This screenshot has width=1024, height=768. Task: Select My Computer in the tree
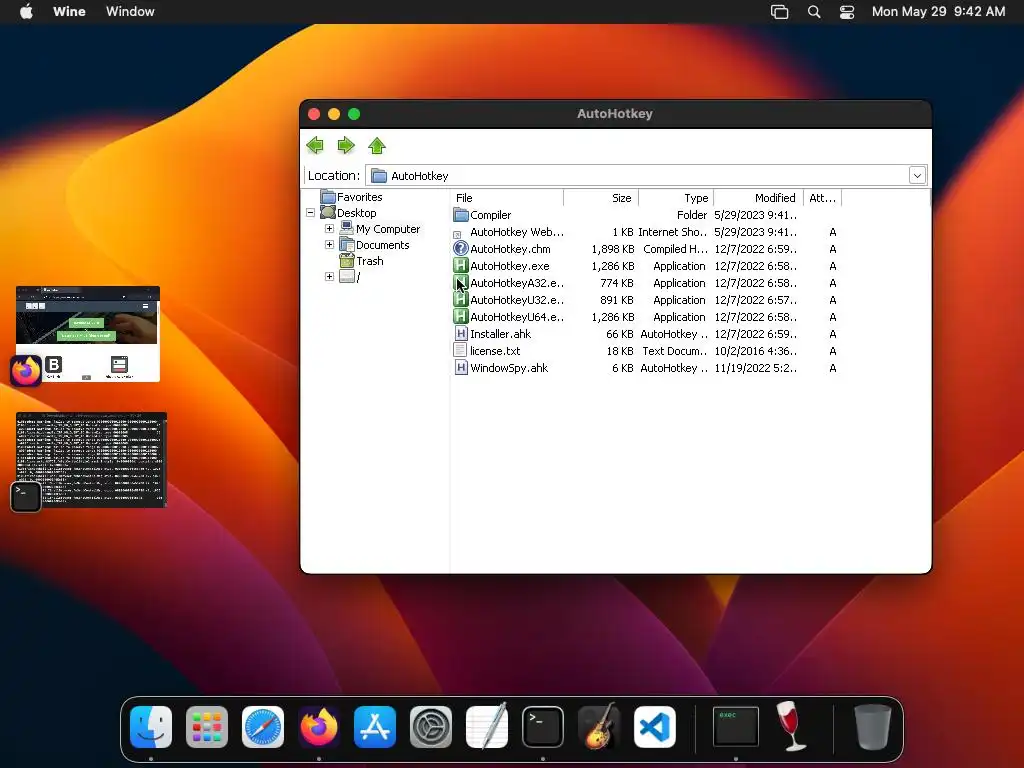[388, 229]
